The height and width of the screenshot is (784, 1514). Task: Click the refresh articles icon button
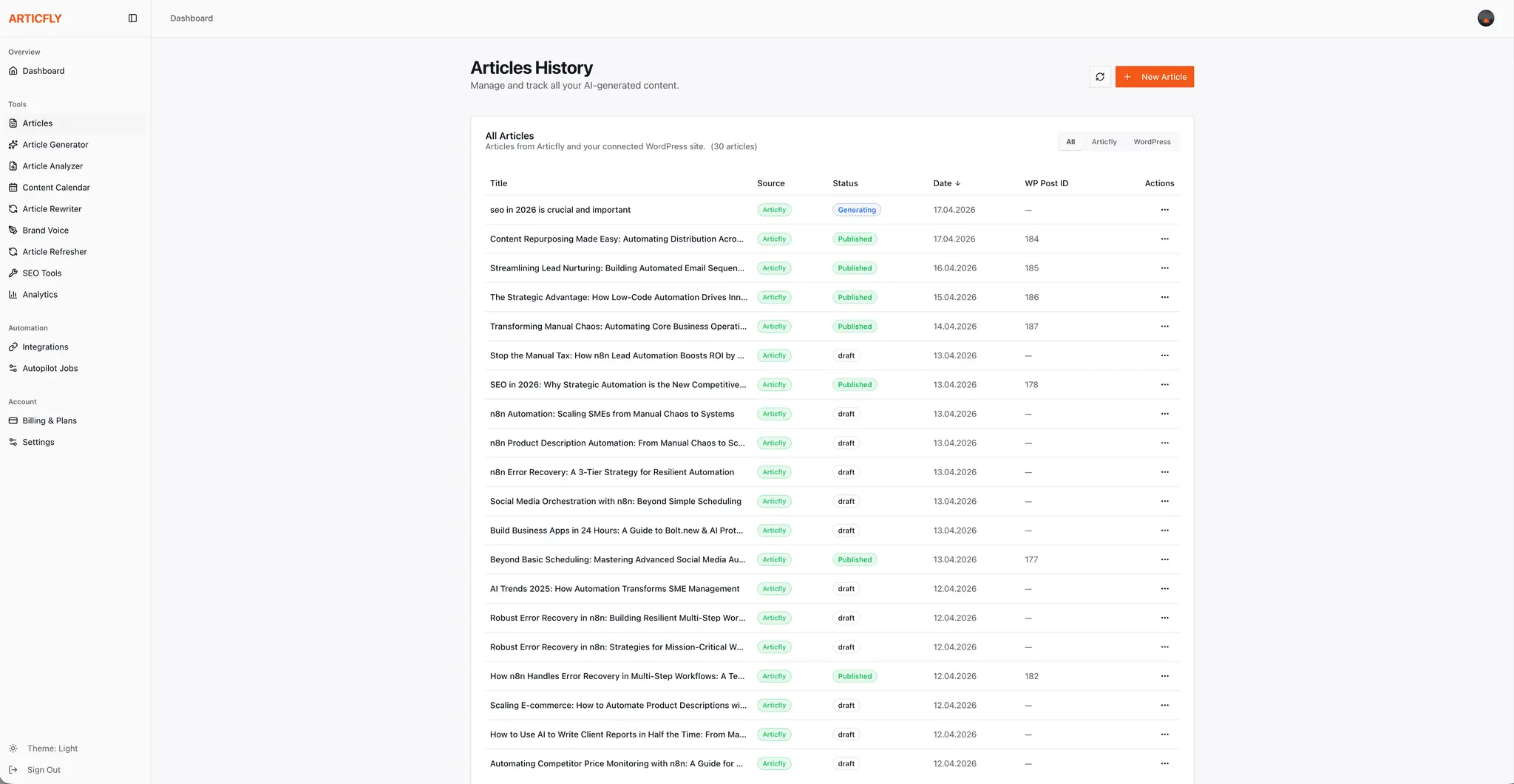[1100, 77]
